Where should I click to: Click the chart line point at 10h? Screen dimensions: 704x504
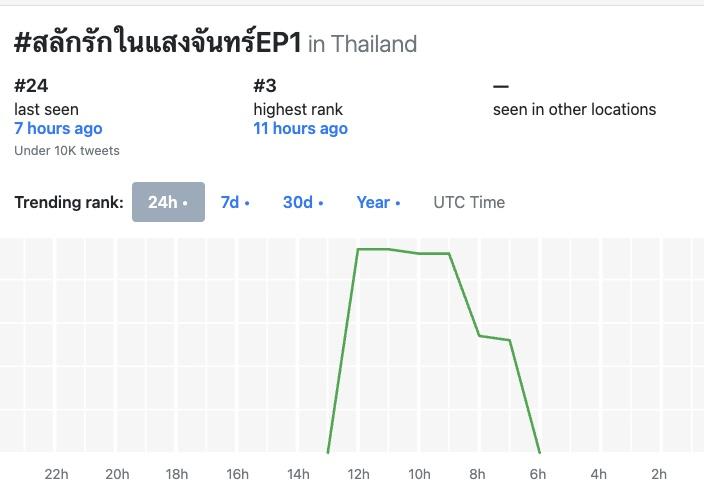pyautogui.click(x=419, y=254)
